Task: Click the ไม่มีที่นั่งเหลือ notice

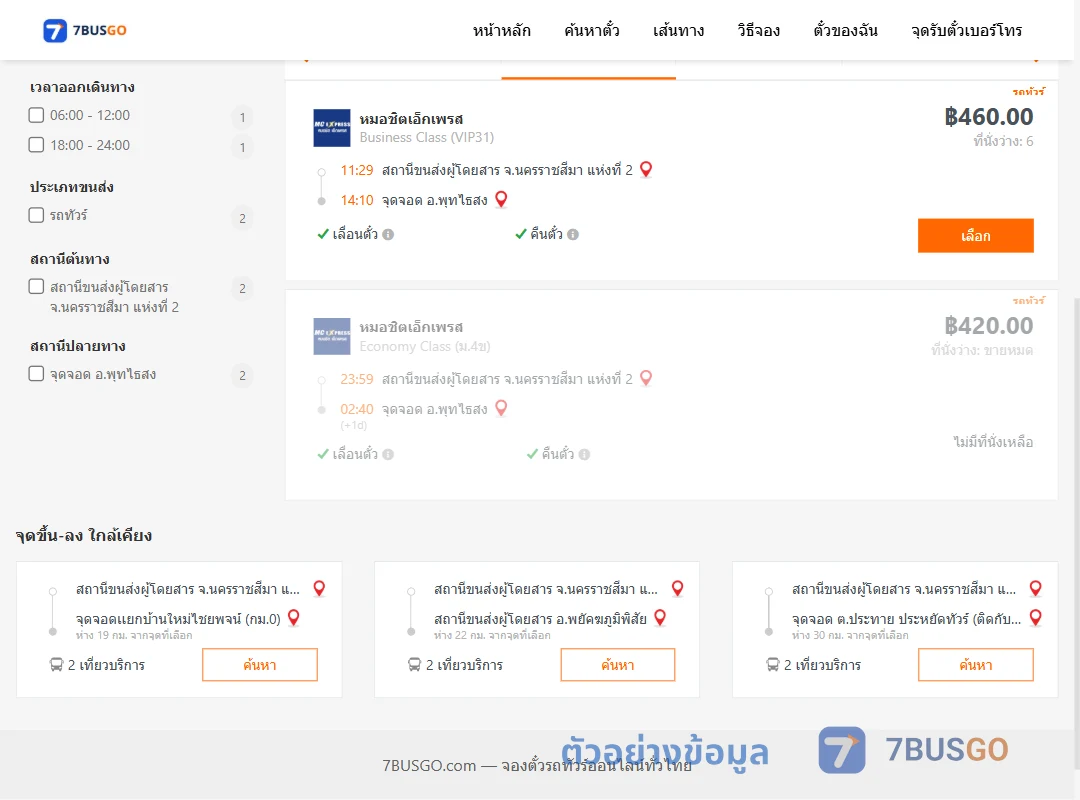Action: click(x=993, y=442)
